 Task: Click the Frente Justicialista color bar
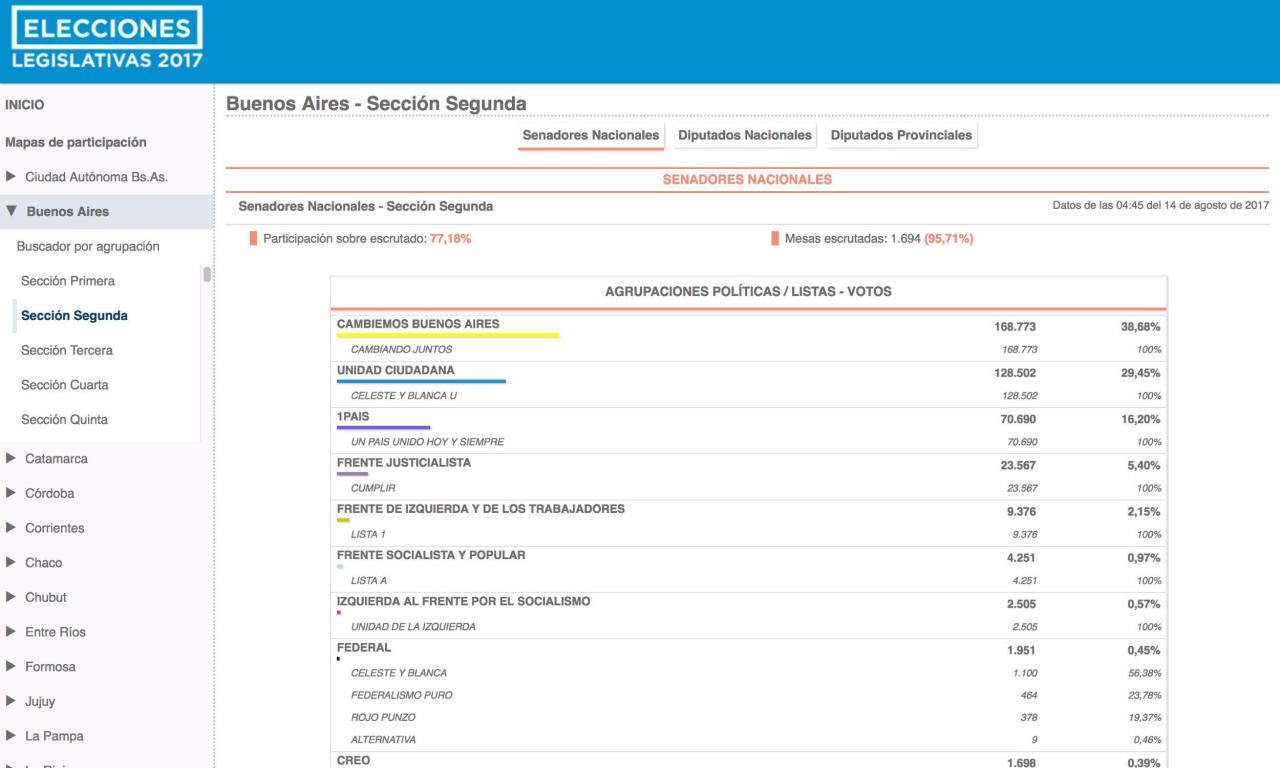tap(353, 474)
